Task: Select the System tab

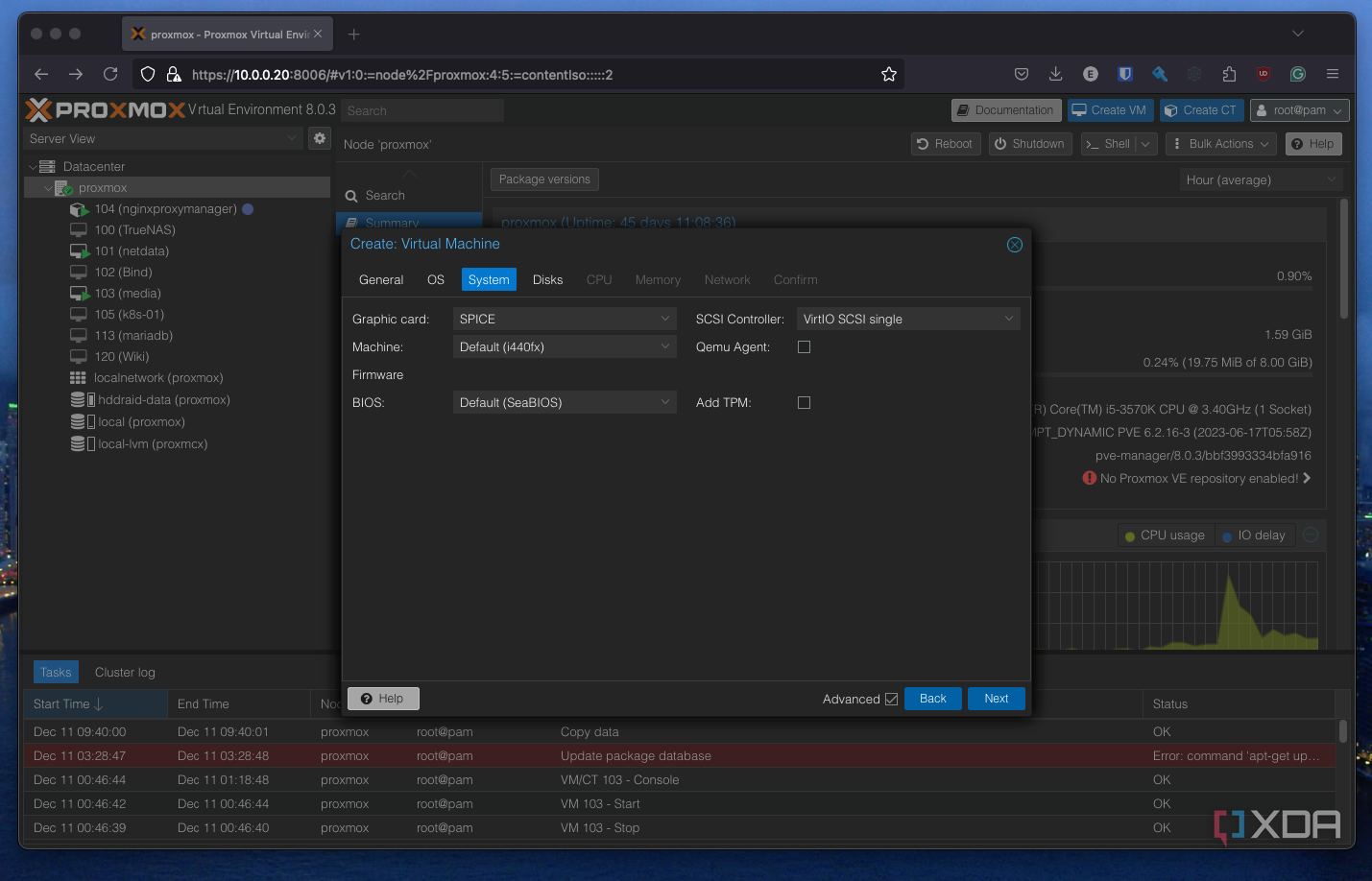Action: pos(489,279)
